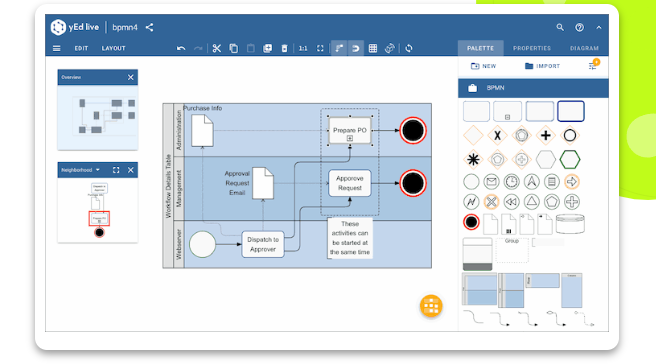Click the layout morph cube icon
This screenshot has width=656, height=364.
pos(390,48)
